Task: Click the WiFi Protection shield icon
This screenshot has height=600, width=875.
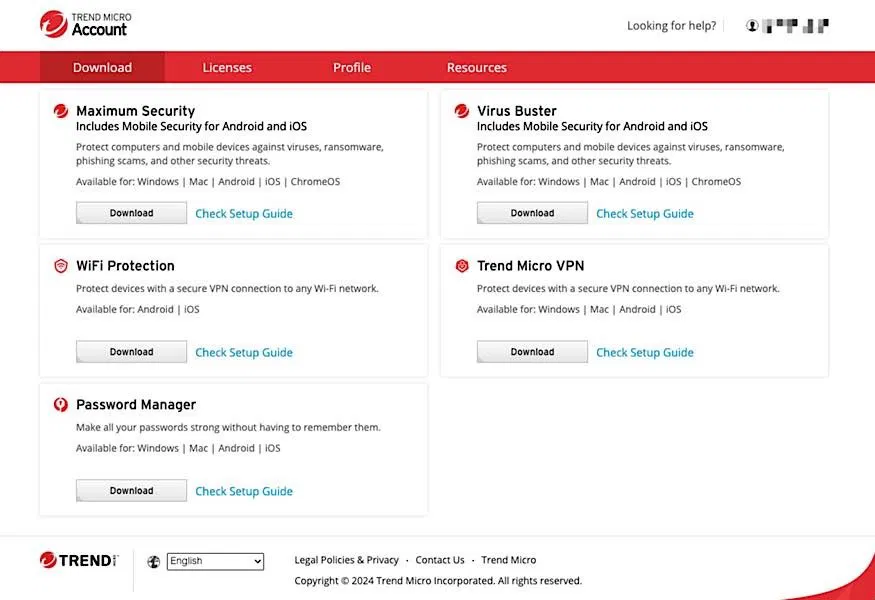Action: click(x=61, y=266)
